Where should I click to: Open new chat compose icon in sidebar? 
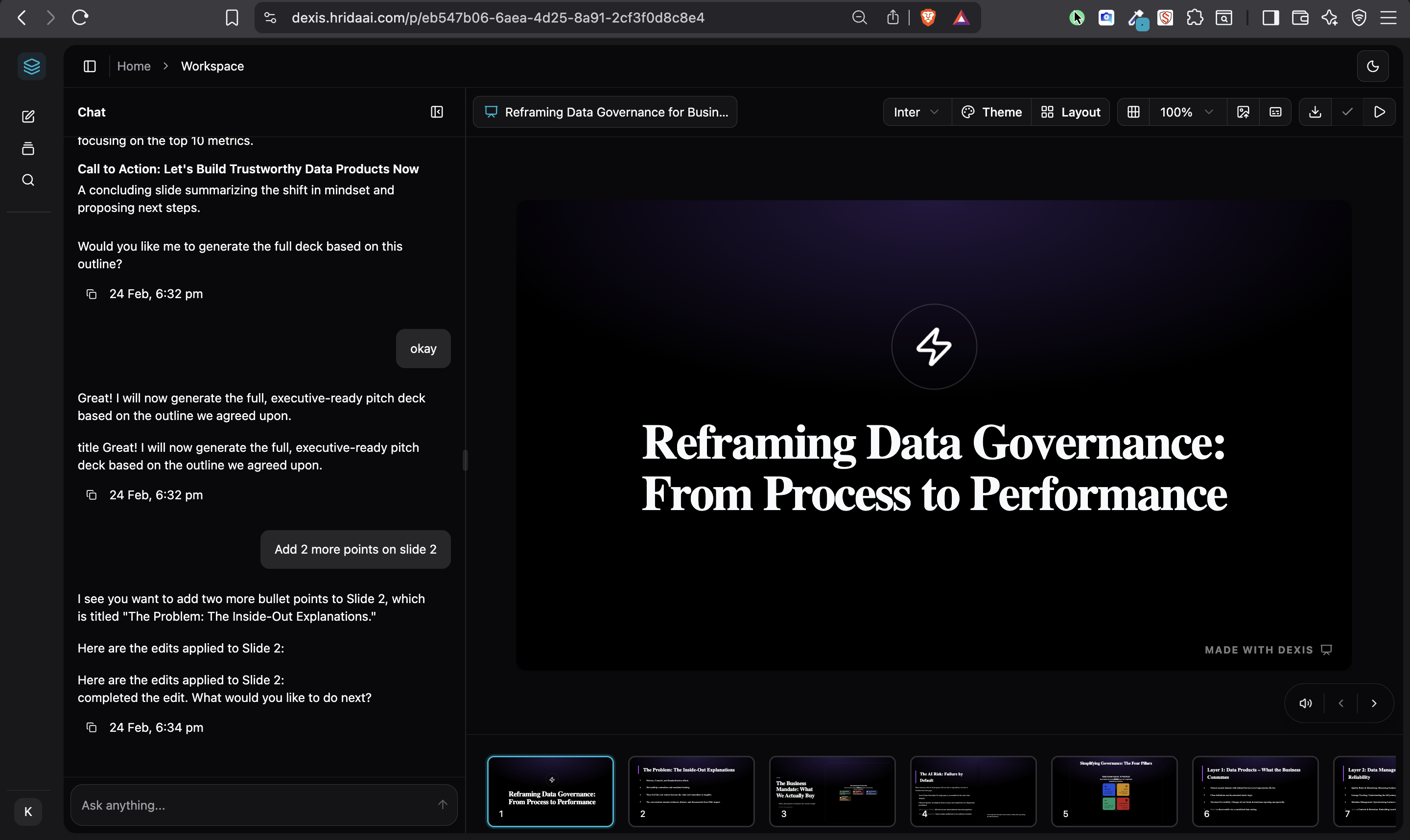pos(28,117)
